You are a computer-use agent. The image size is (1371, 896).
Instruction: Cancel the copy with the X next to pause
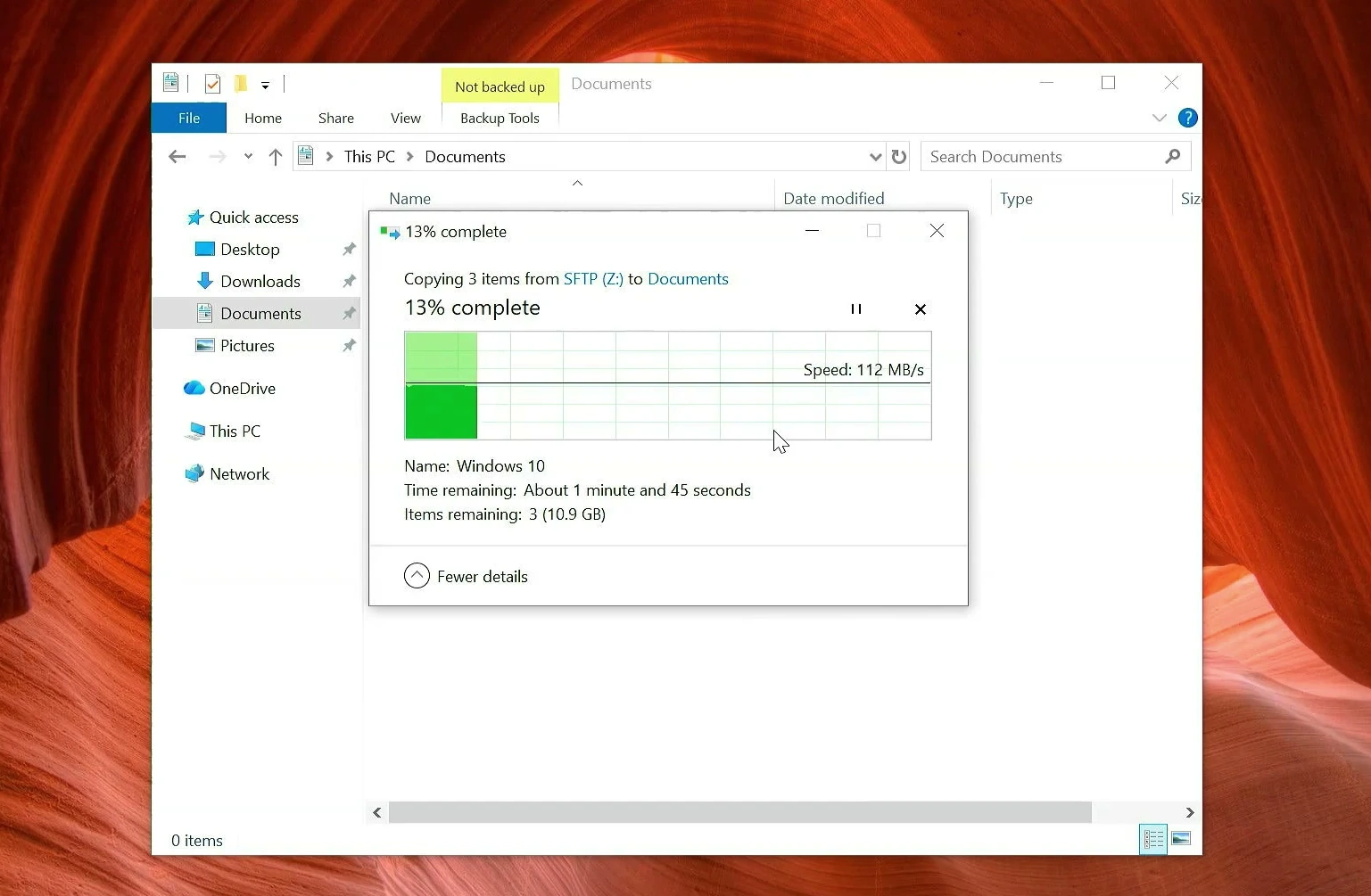[921, 309]
